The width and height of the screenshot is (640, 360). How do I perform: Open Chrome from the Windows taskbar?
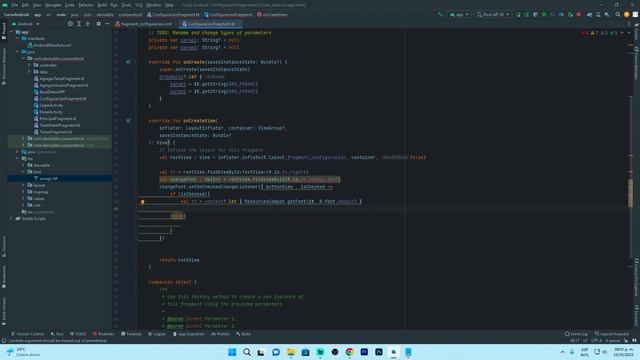[x=349, y=352]
